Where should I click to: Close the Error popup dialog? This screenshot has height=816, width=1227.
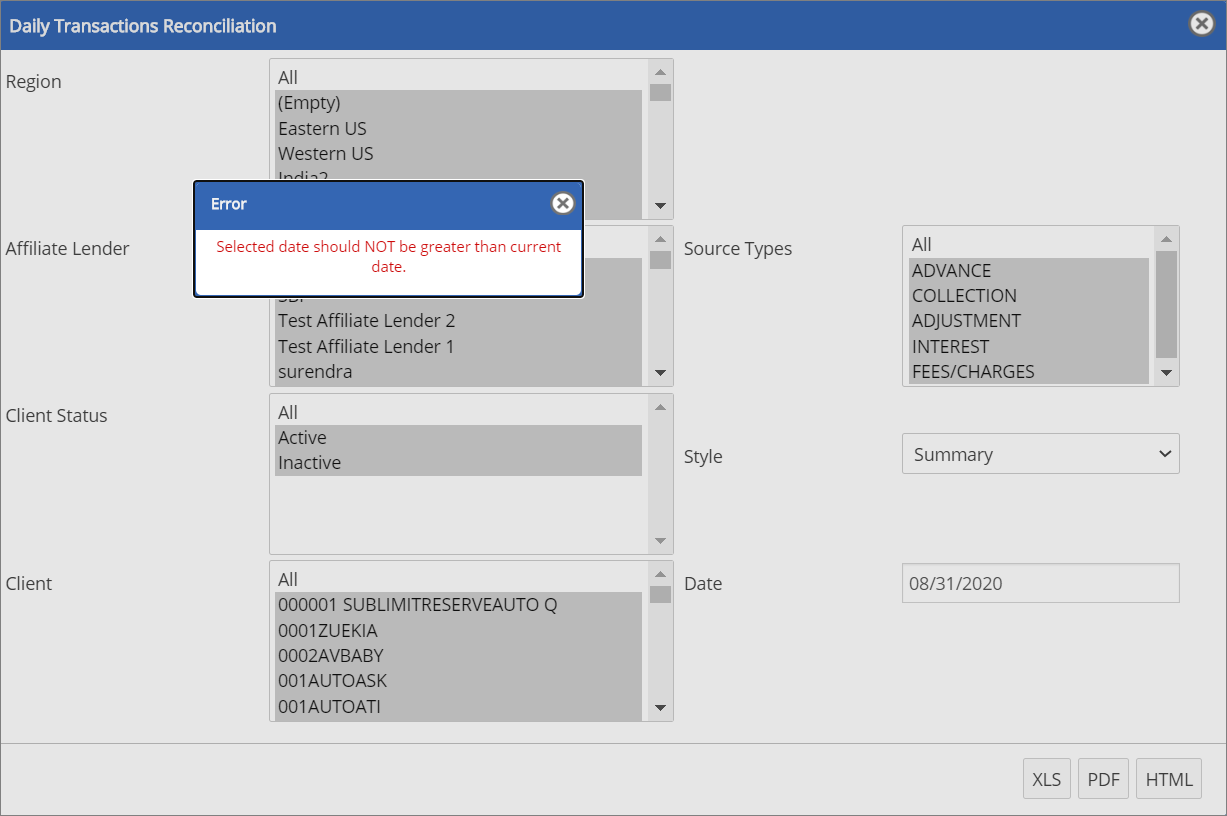(x=563, y=204)
